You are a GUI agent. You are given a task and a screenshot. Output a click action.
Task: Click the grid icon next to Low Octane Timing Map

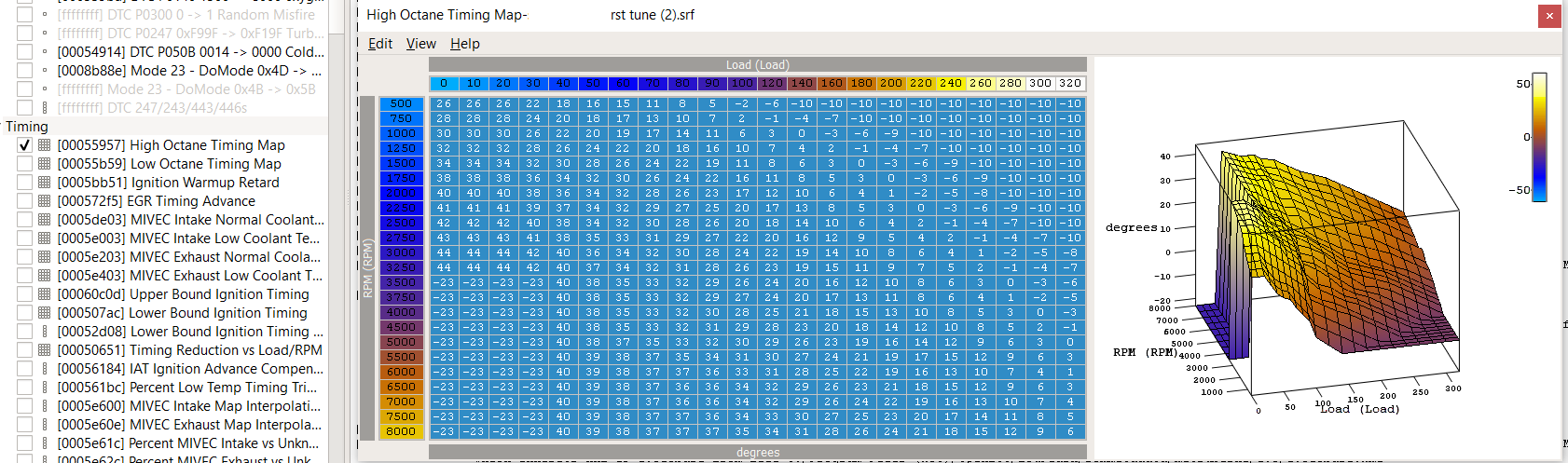(x=44, y=164)
